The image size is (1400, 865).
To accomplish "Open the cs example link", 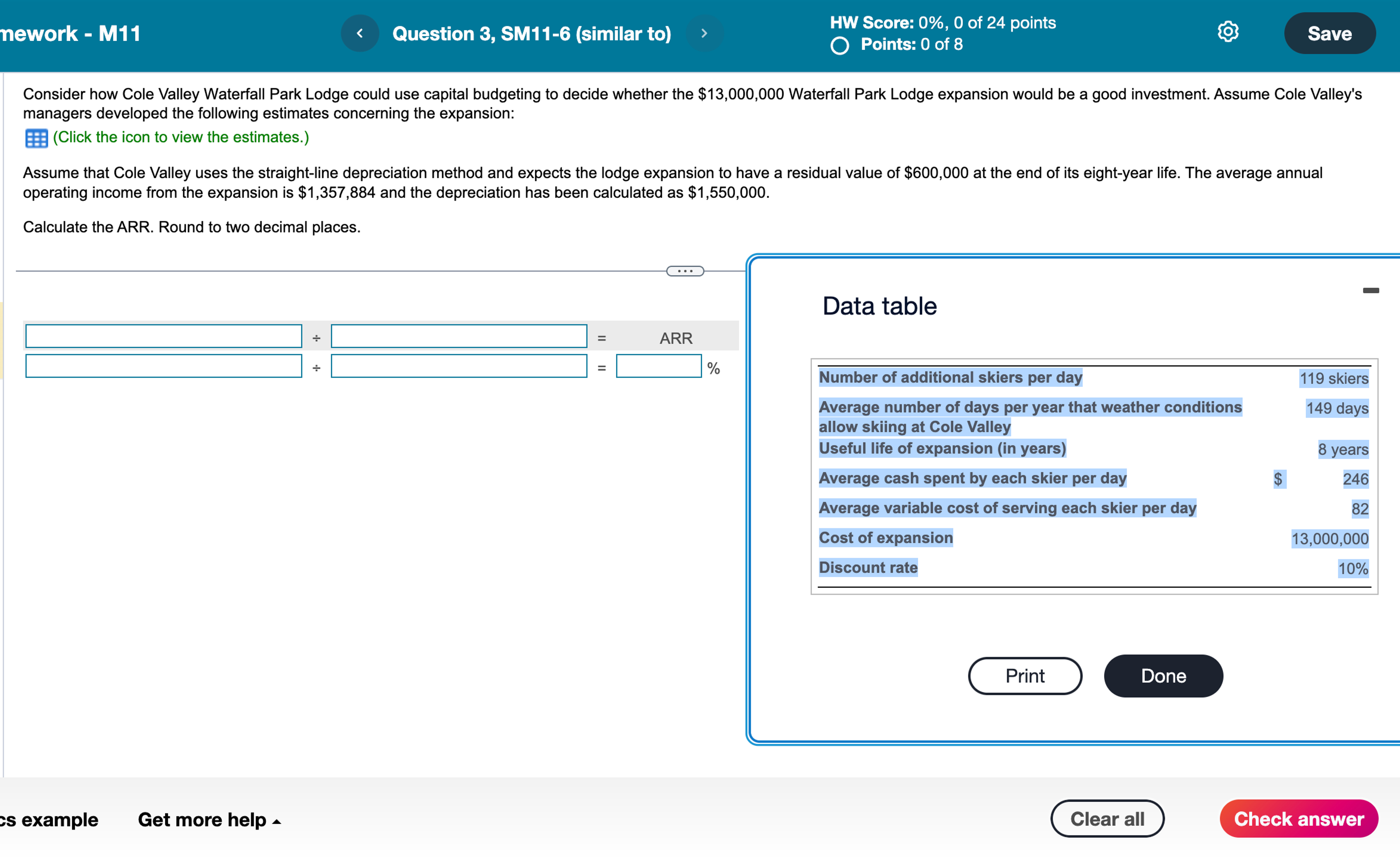I will coord(49,819).
